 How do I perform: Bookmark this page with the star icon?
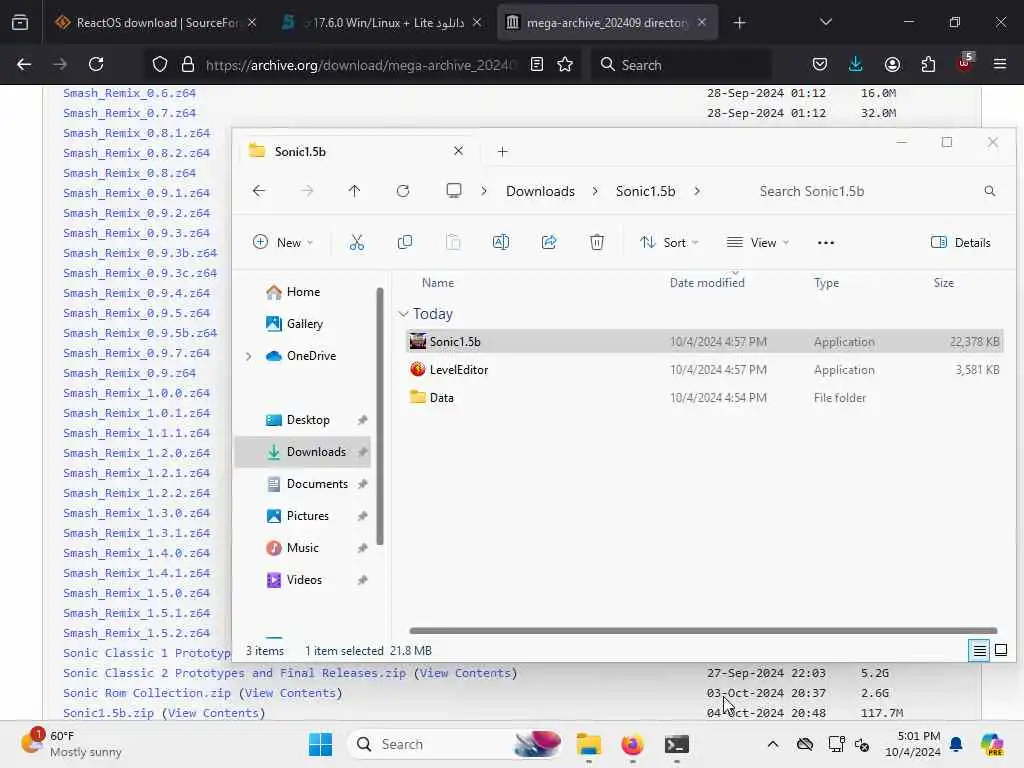click(x=565, y=64)
